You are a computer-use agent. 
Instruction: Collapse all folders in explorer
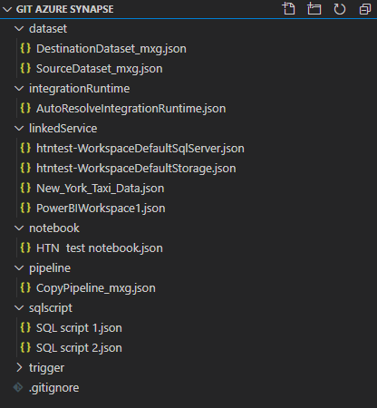365,9
